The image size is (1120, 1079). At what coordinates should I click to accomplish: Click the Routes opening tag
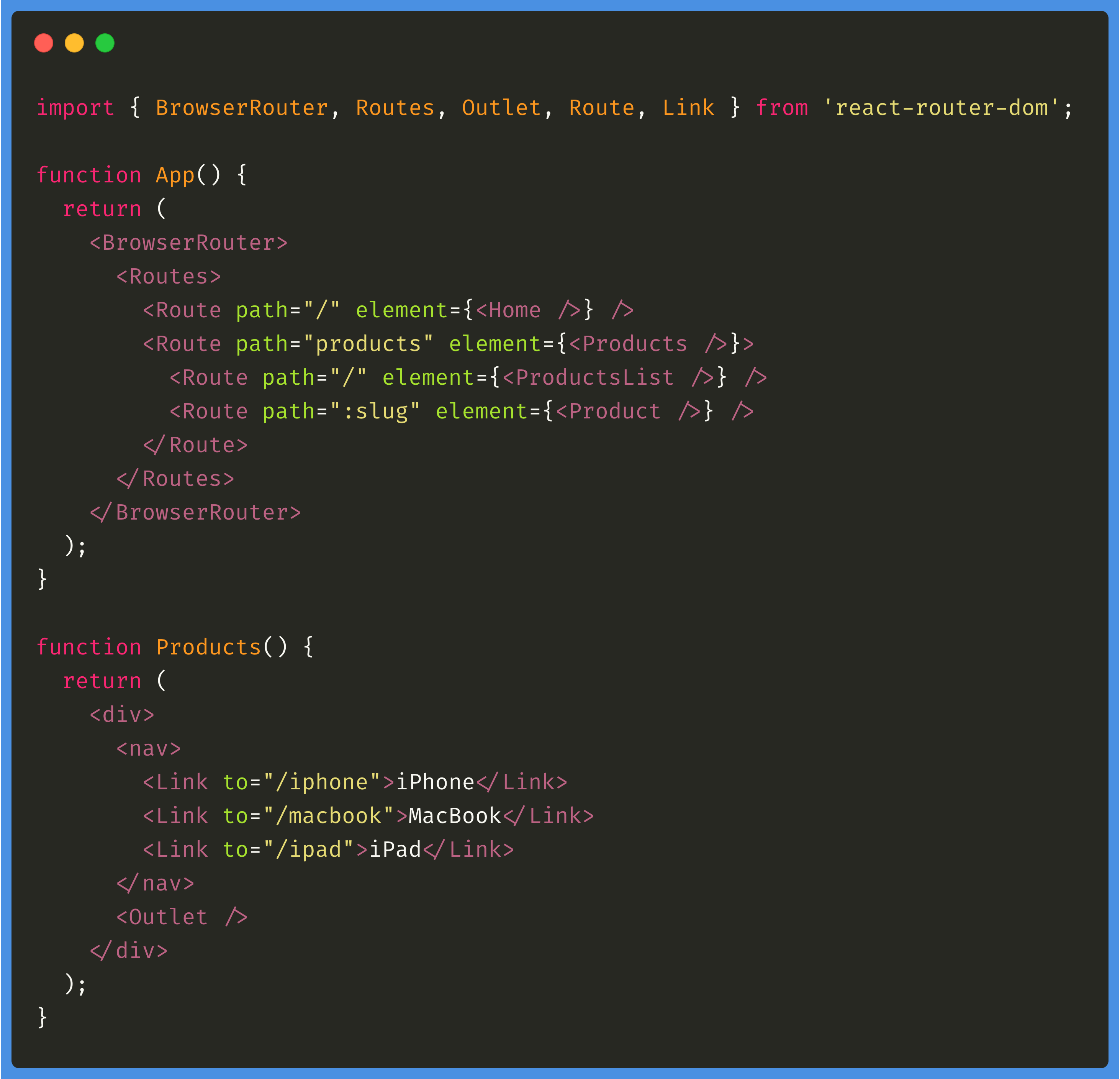click(168, 276)
